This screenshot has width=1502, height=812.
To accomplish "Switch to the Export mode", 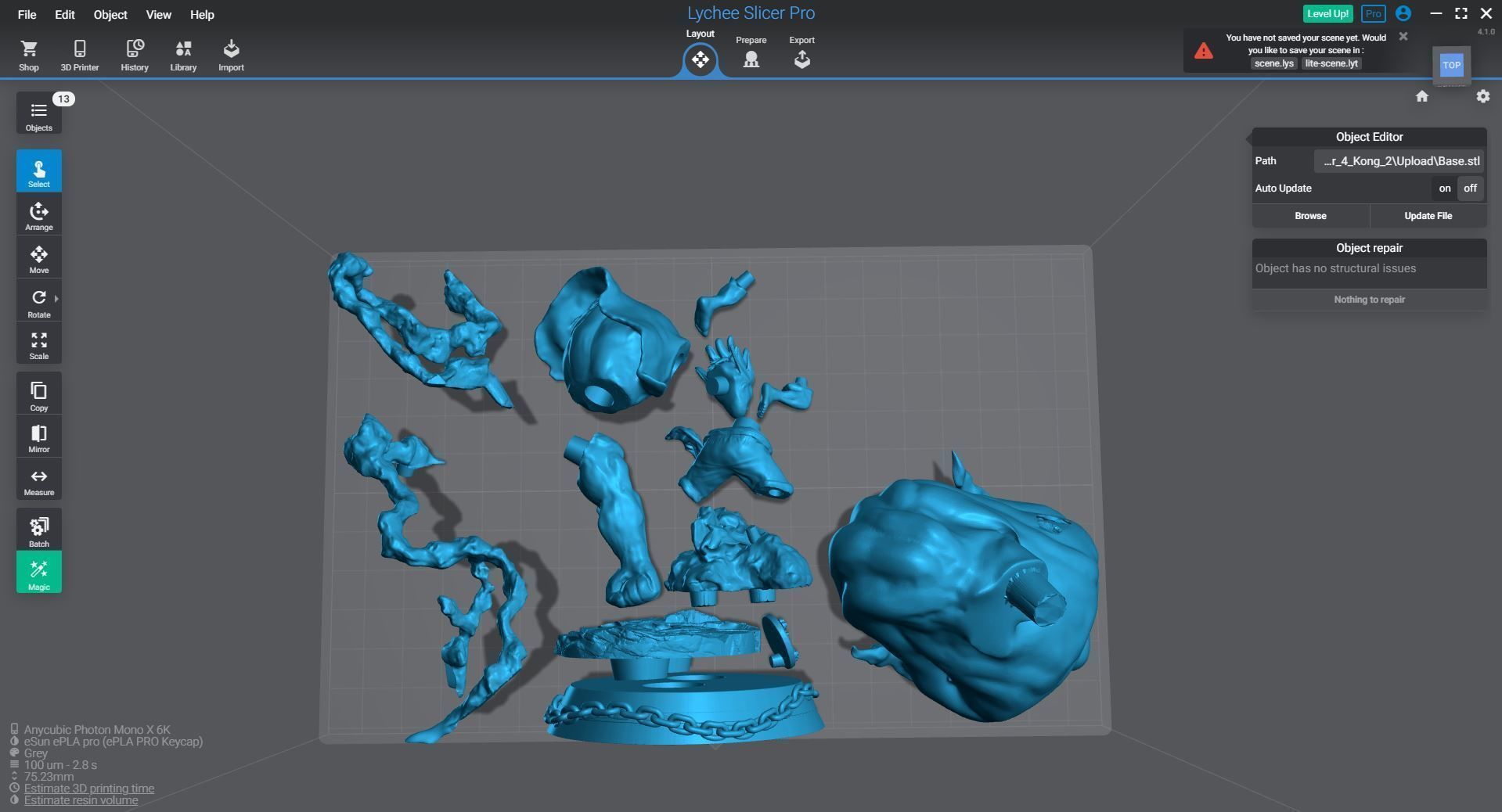I will pyautogui.click(x=801, y=52).
